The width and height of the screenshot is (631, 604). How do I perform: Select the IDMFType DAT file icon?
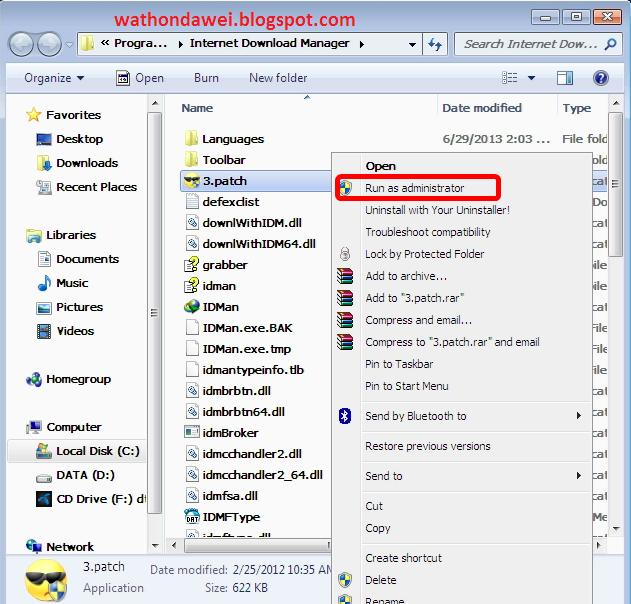[192, 516]
